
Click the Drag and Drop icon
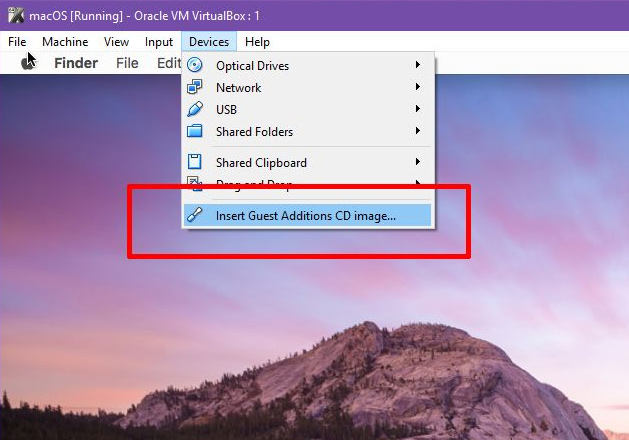[195, 183]
